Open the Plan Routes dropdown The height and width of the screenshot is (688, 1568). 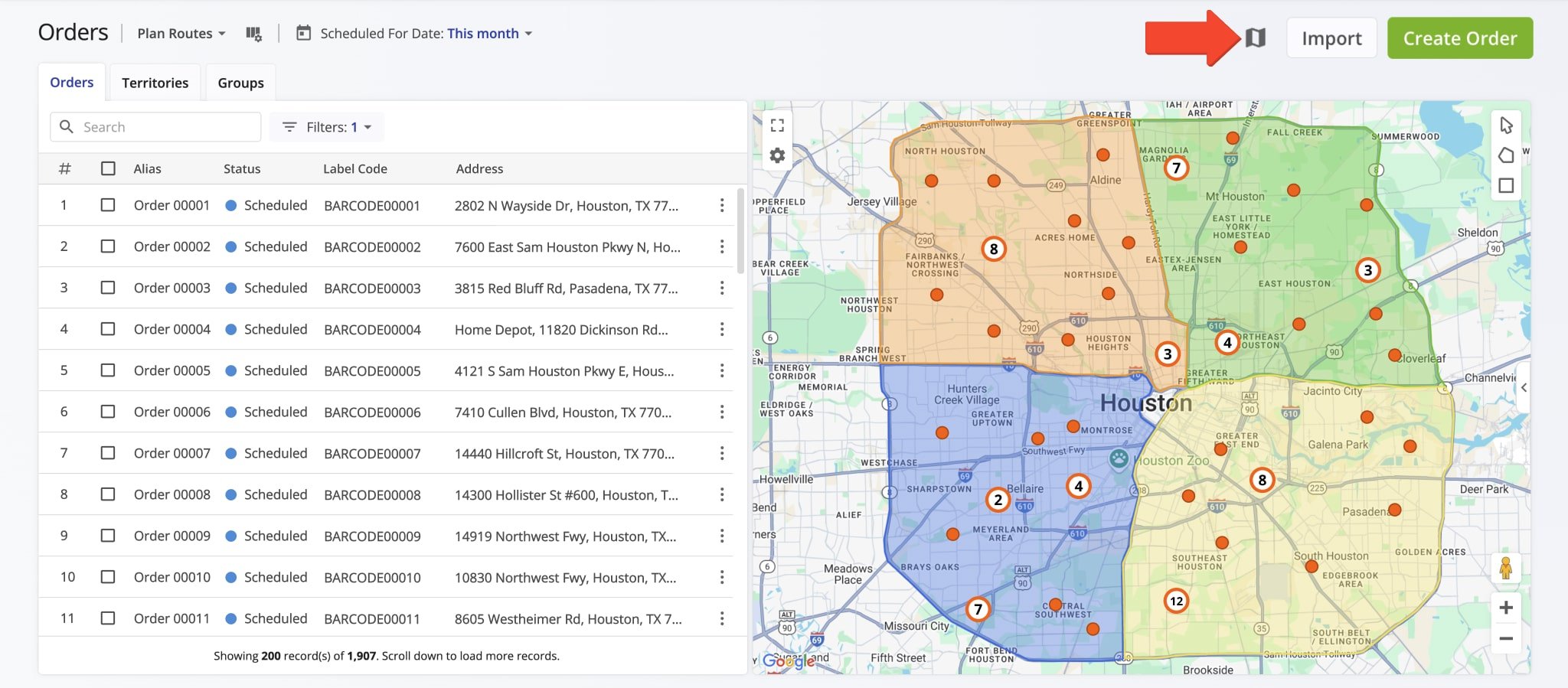coord(181,34)
